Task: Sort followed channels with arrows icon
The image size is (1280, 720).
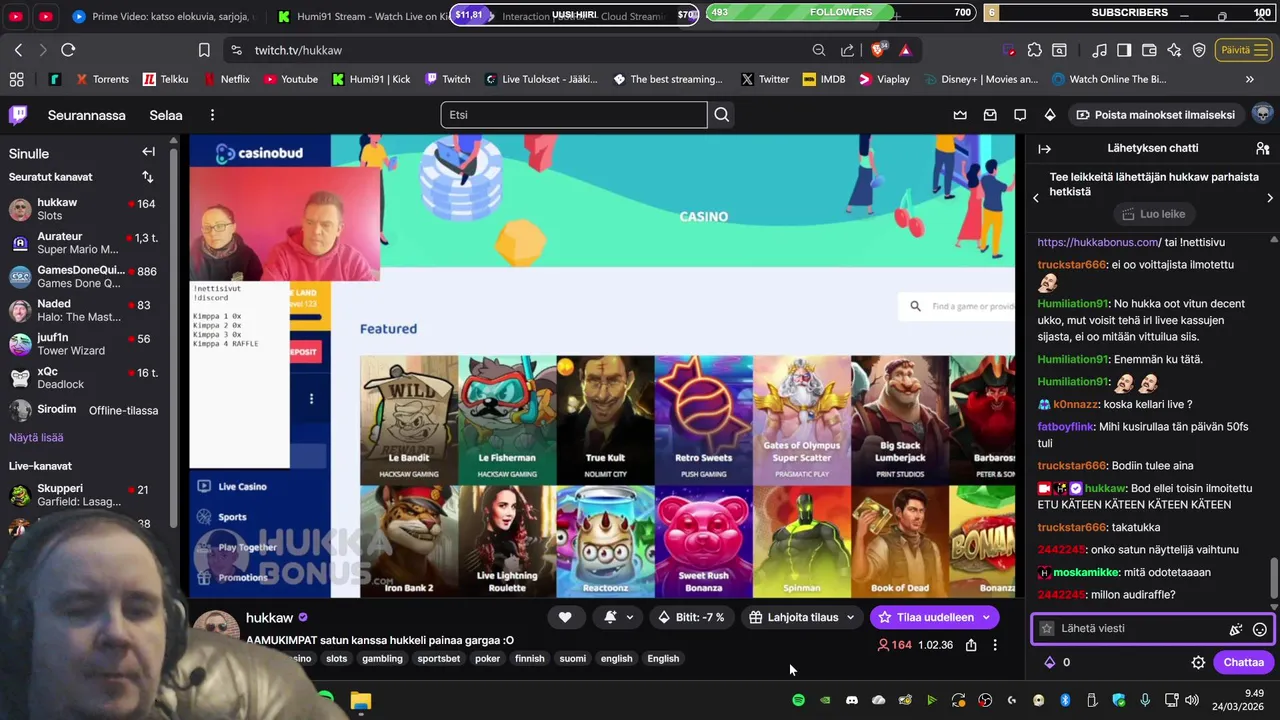Action: coord(148,177)
